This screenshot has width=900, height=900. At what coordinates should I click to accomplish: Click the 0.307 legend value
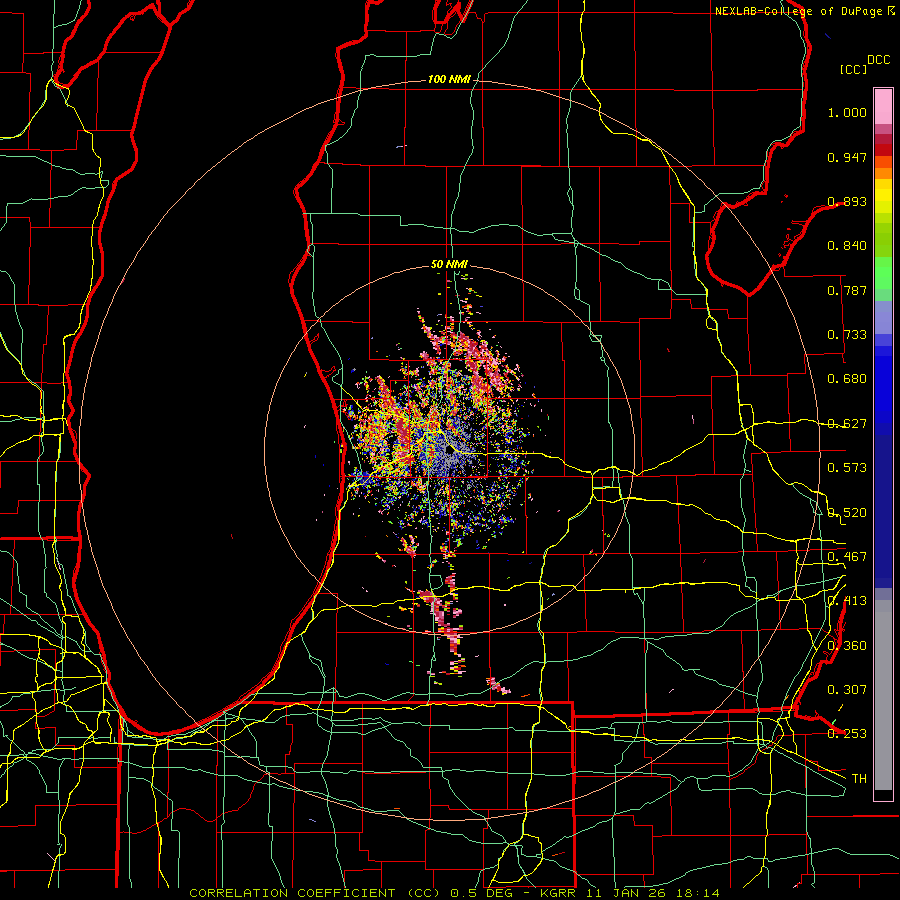847,690
